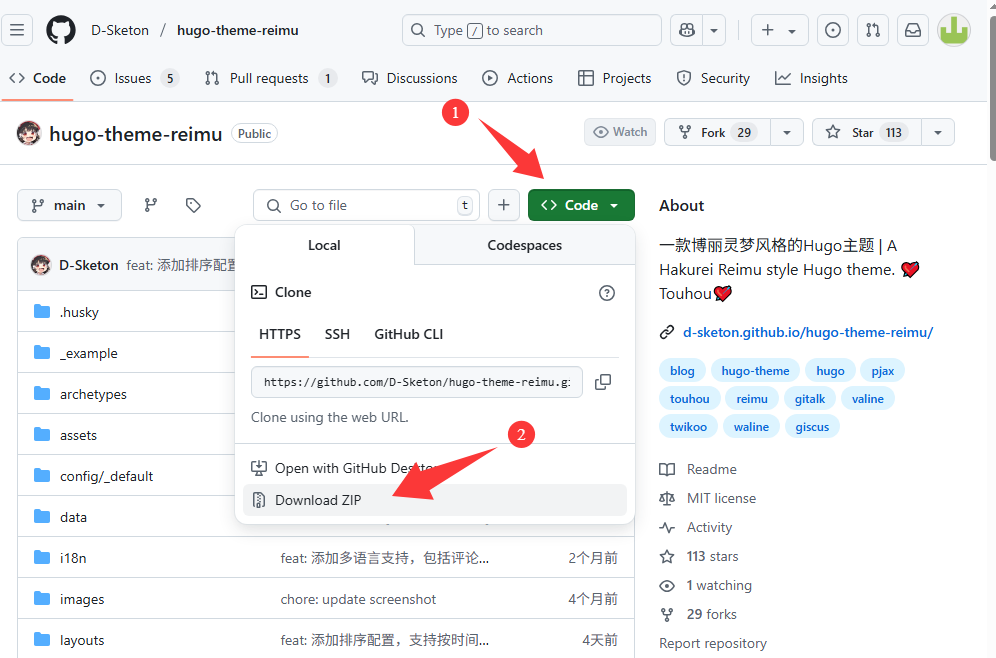Open pull requests icon in the header
Image resolution: width=996 pixels, height=658 pixels.
(x=872, y=30)
